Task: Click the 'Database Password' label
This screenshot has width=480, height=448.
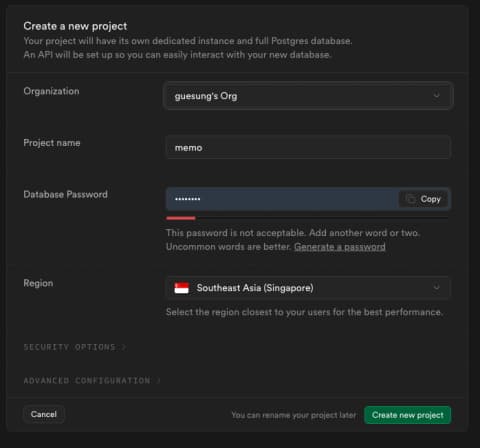Action: 65,194
